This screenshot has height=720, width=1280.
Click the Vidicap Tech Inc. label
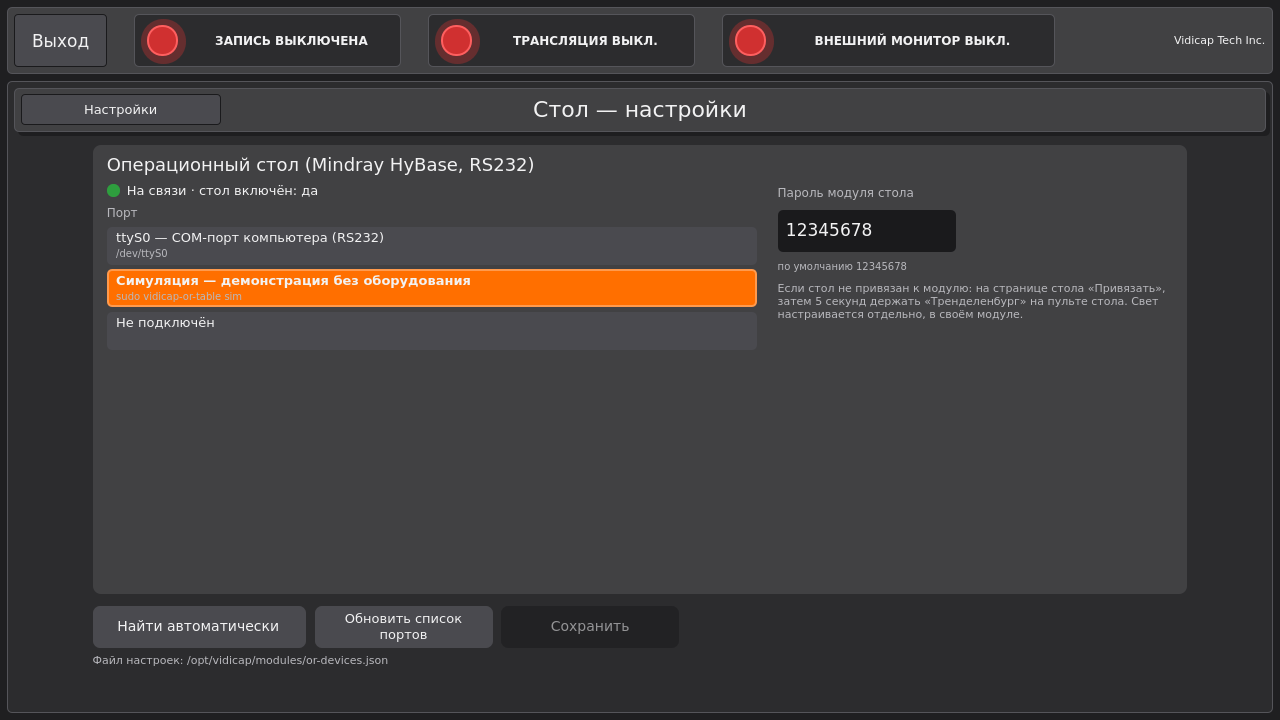point(1219,41)
